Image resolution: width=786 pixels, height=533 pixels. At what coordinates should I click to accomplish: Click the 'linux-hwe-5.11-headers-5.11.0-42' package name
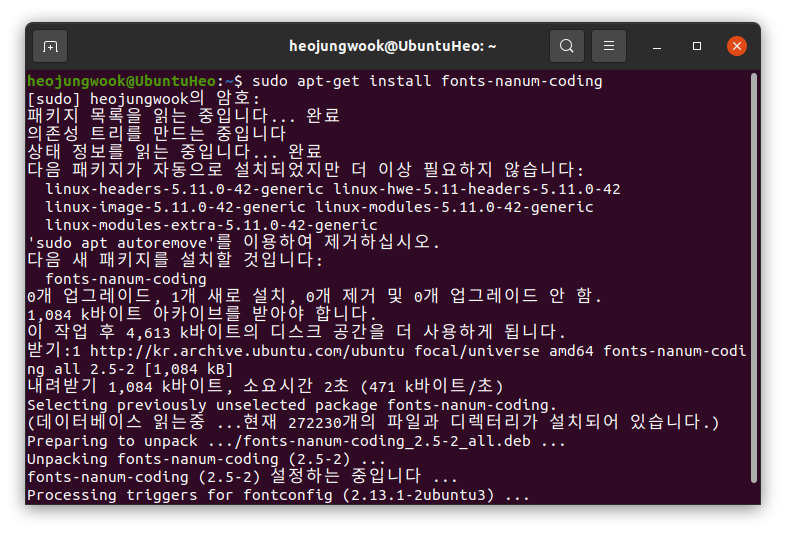[477, 189]
